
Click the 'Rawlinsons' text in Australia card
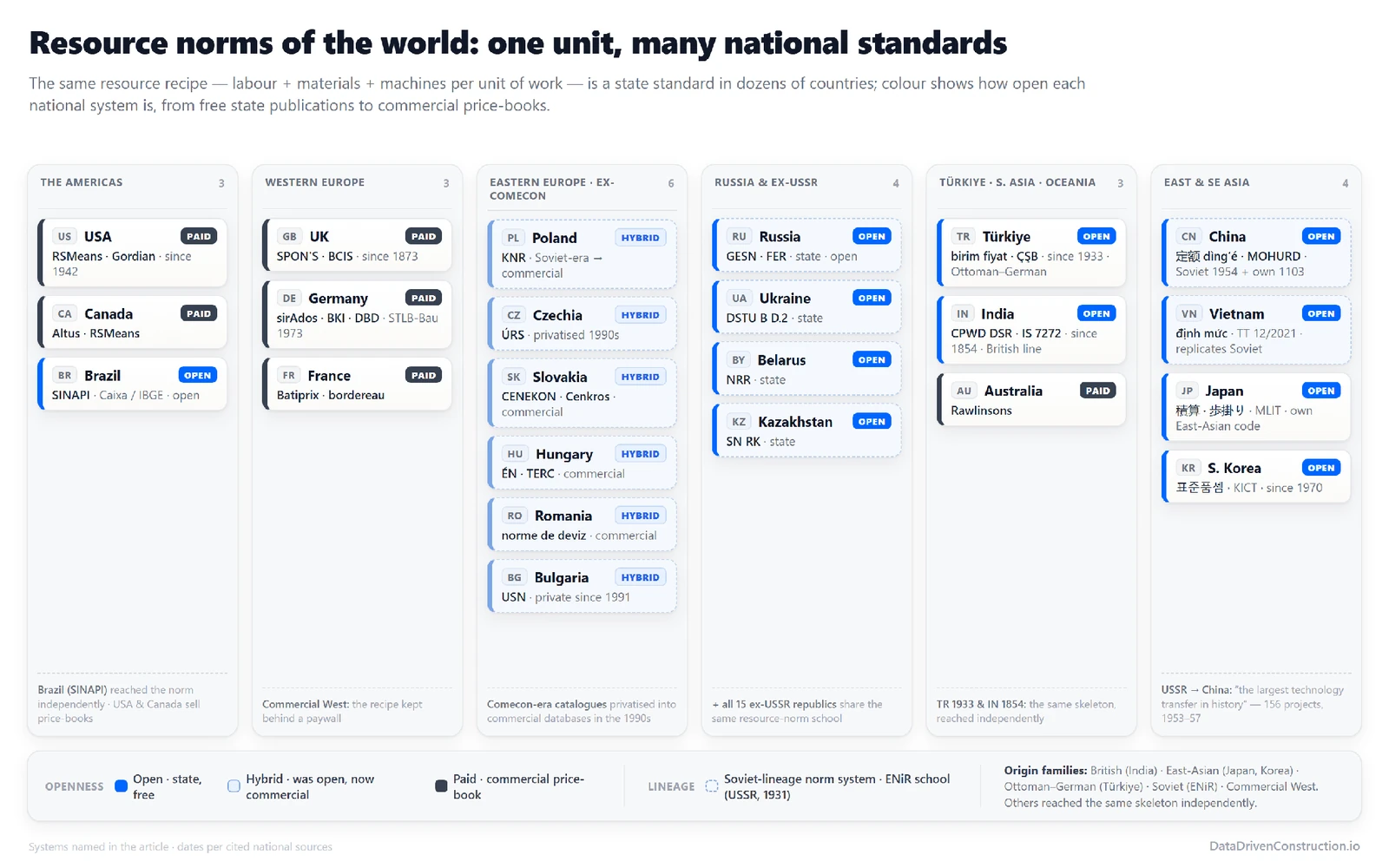[x=981, y=411]
